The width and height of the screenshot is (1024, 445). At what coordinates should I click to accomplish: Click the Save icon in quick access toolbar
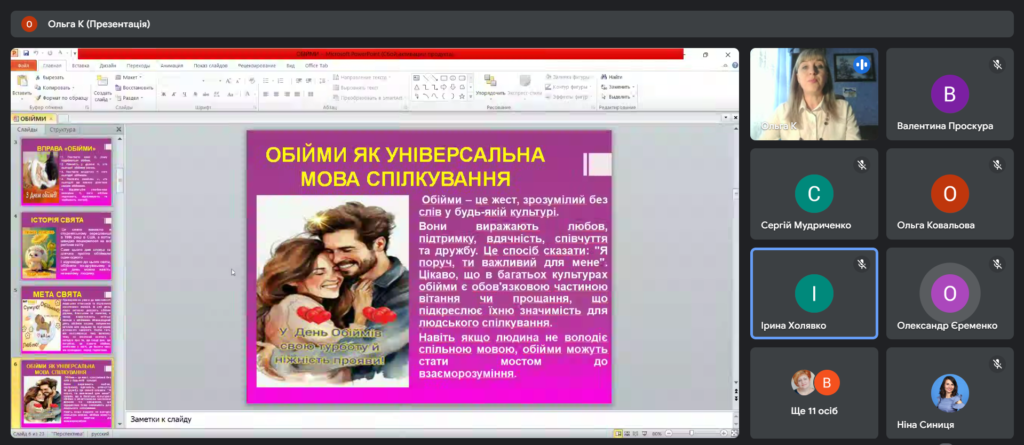click(26, 55)
